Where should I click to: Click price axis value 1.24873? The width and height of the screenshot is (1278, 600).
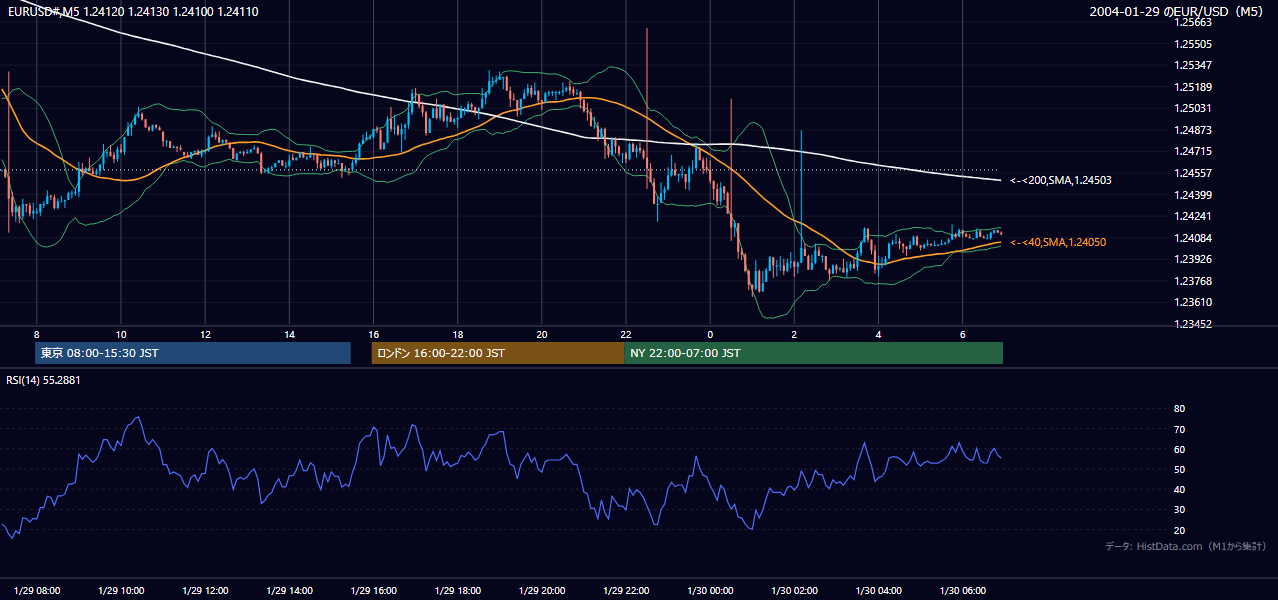[1194, 130]
